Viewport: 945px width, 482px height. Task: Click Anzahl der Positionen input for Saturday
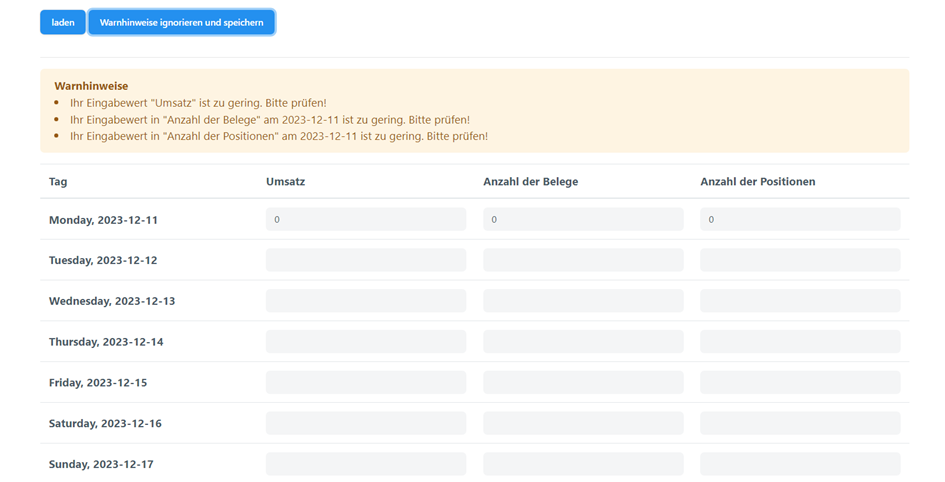click(800, 423)
